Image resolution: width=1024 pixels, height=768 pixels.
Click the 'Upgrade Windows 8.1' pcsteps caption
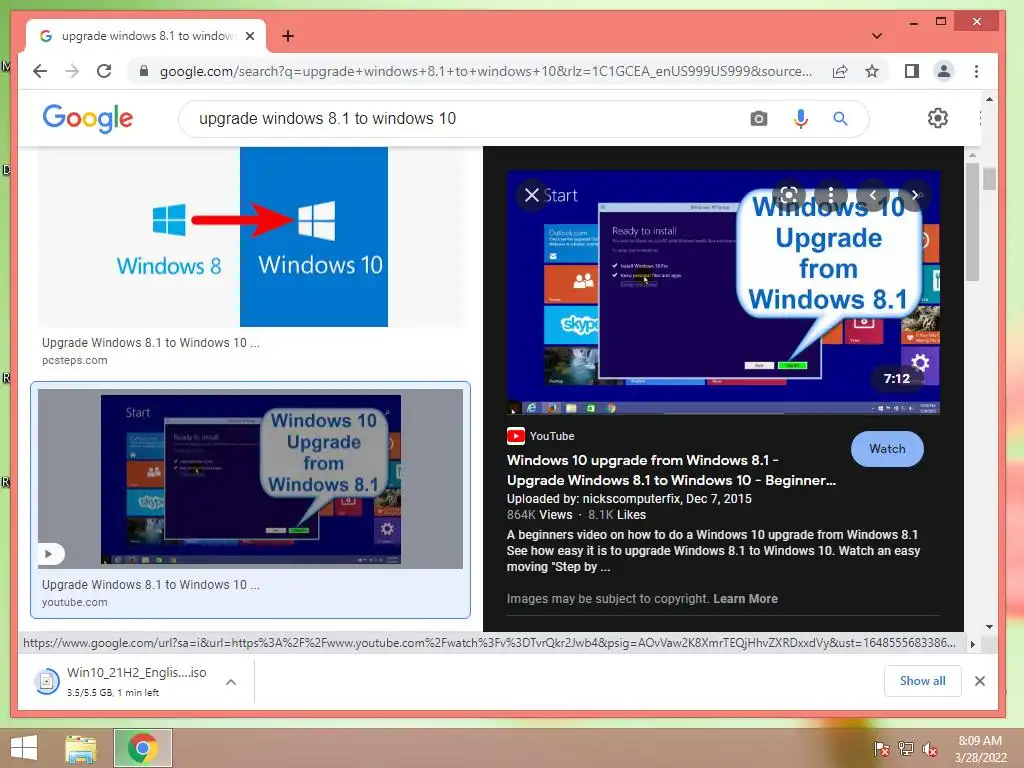click(x=150, y=342)
